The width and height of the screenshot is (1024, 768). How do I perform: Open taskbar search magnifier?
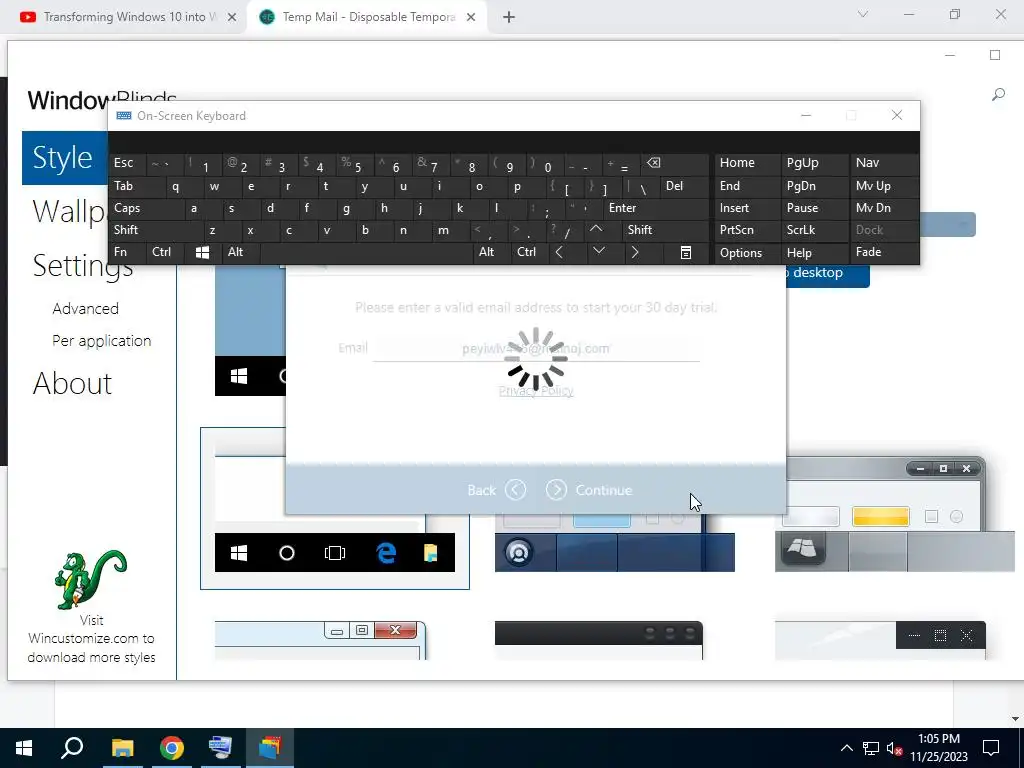pyautogui.click(x=72, y=748)
